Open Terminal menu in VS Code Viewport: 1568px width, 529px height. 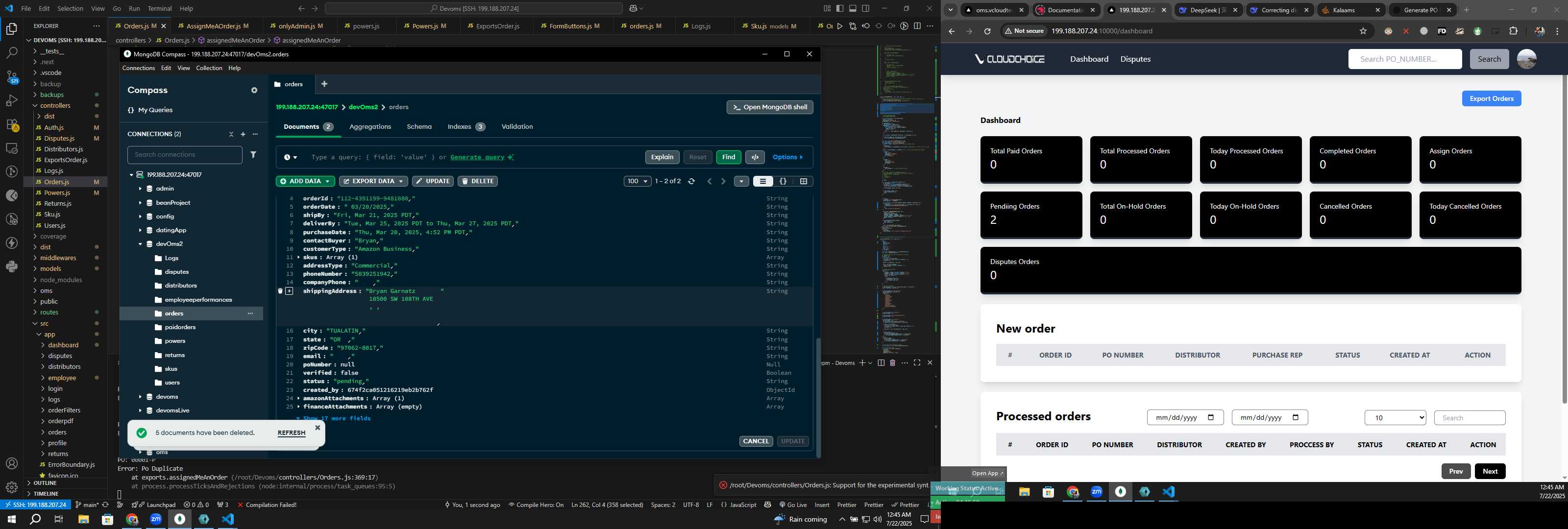click(159, 8)
